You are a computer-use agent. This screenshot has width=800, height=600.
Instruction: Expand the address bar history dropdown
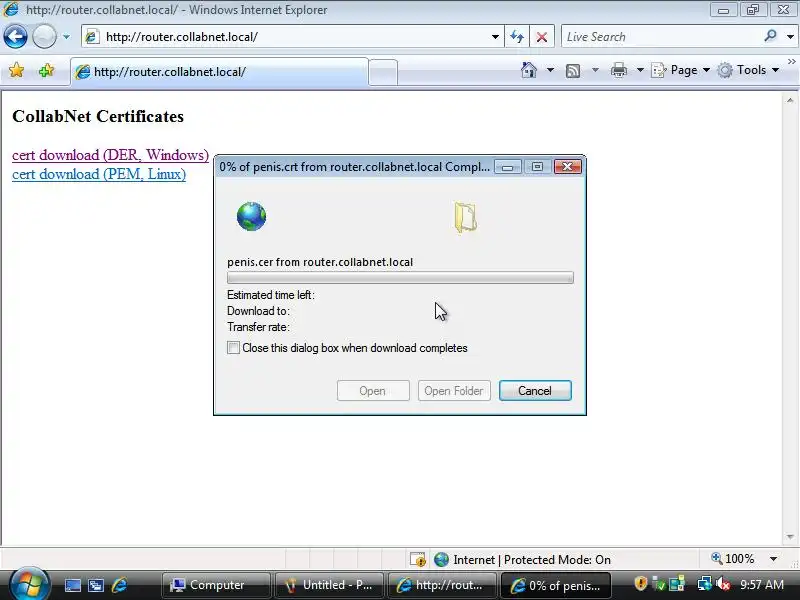click(x=495, y=37)
